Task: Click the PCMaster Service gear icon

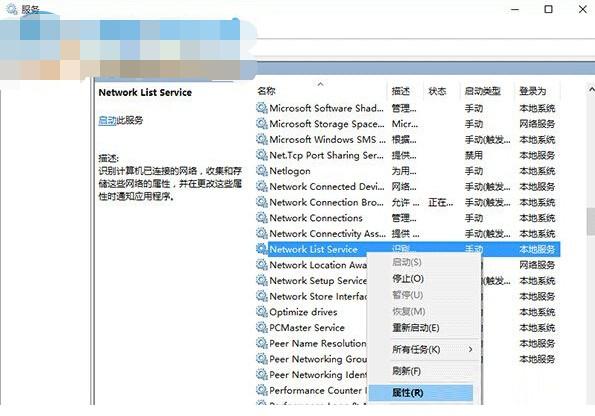Action: [261, 328]
